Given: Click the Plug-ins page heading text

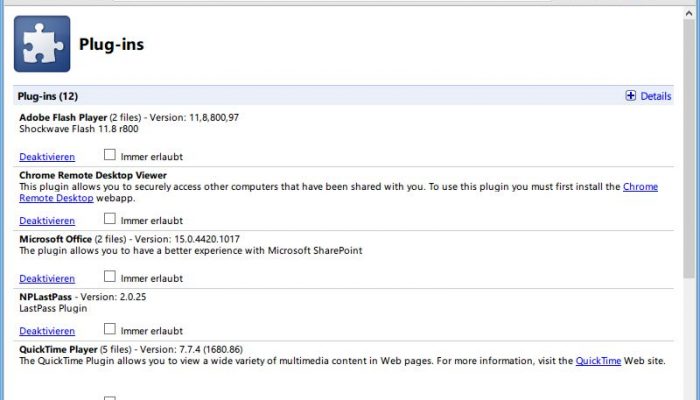Looking at the screenshot, I should (x=111, y=44).
